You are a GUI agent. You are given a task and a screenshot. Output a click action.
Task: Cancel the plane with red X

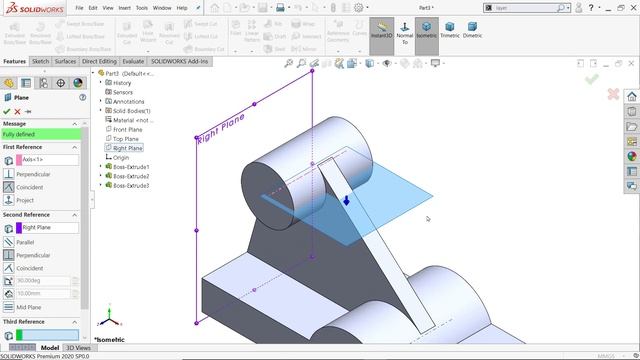point(17,111)
